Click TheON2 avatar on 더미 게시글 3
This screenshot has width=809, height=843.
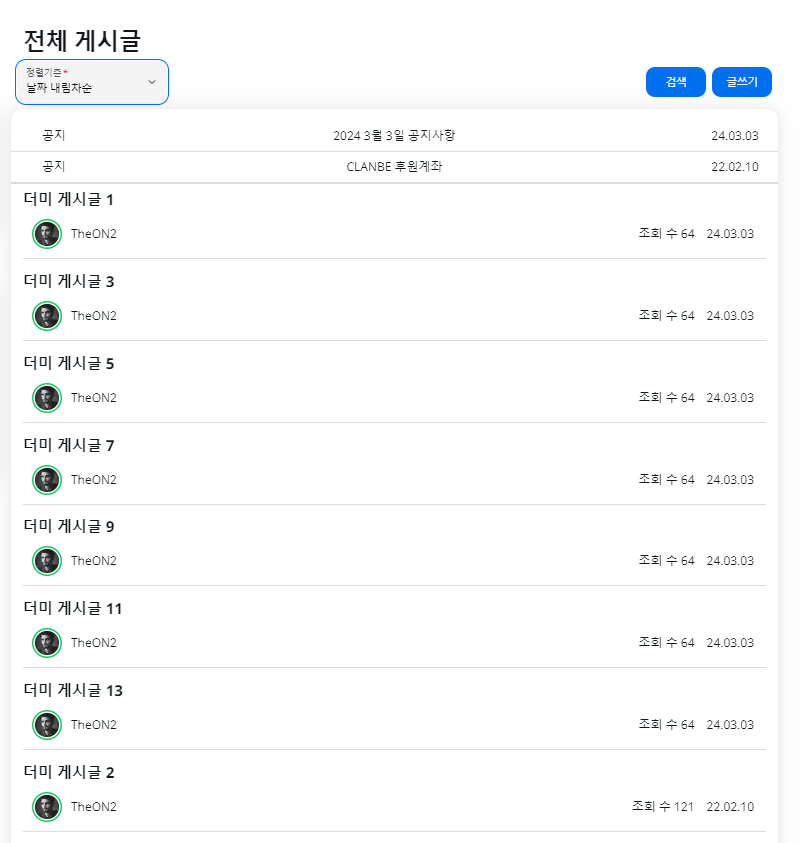(47, 316)
